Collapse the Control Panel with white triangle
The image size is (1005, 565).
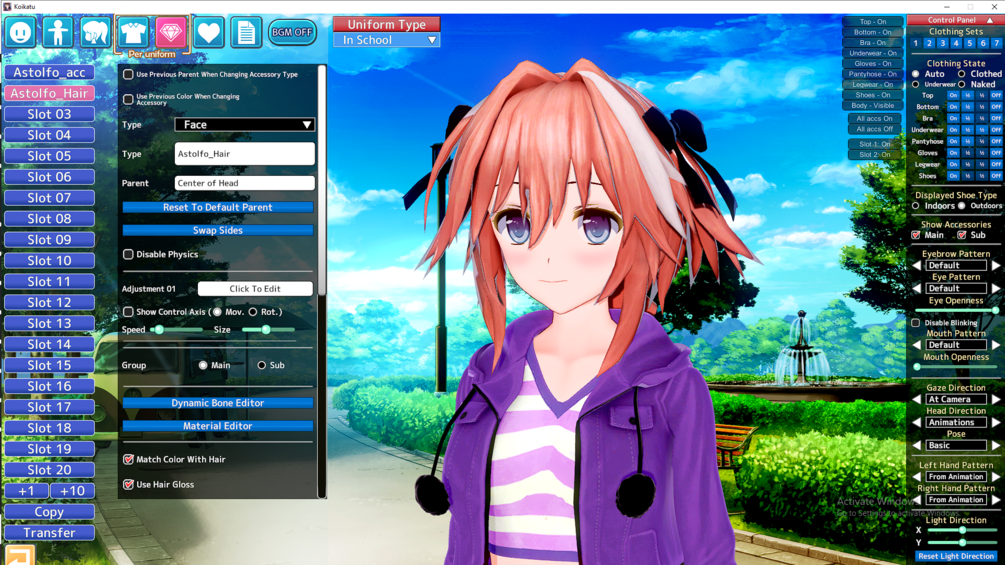click(990, 20)
